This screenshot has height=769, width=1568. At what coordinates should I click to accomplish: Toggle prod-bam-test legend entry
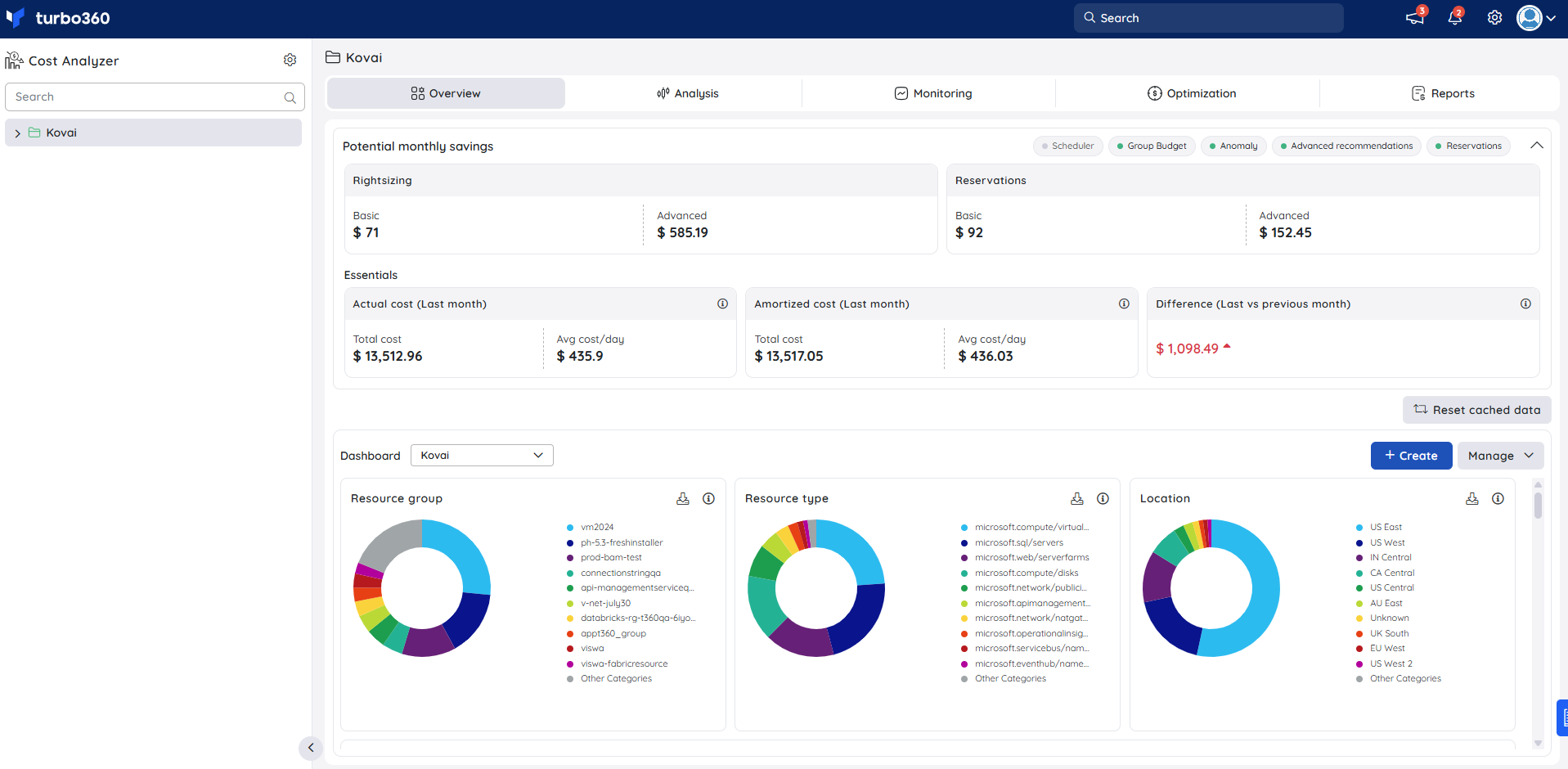click(x=604, y=558)
